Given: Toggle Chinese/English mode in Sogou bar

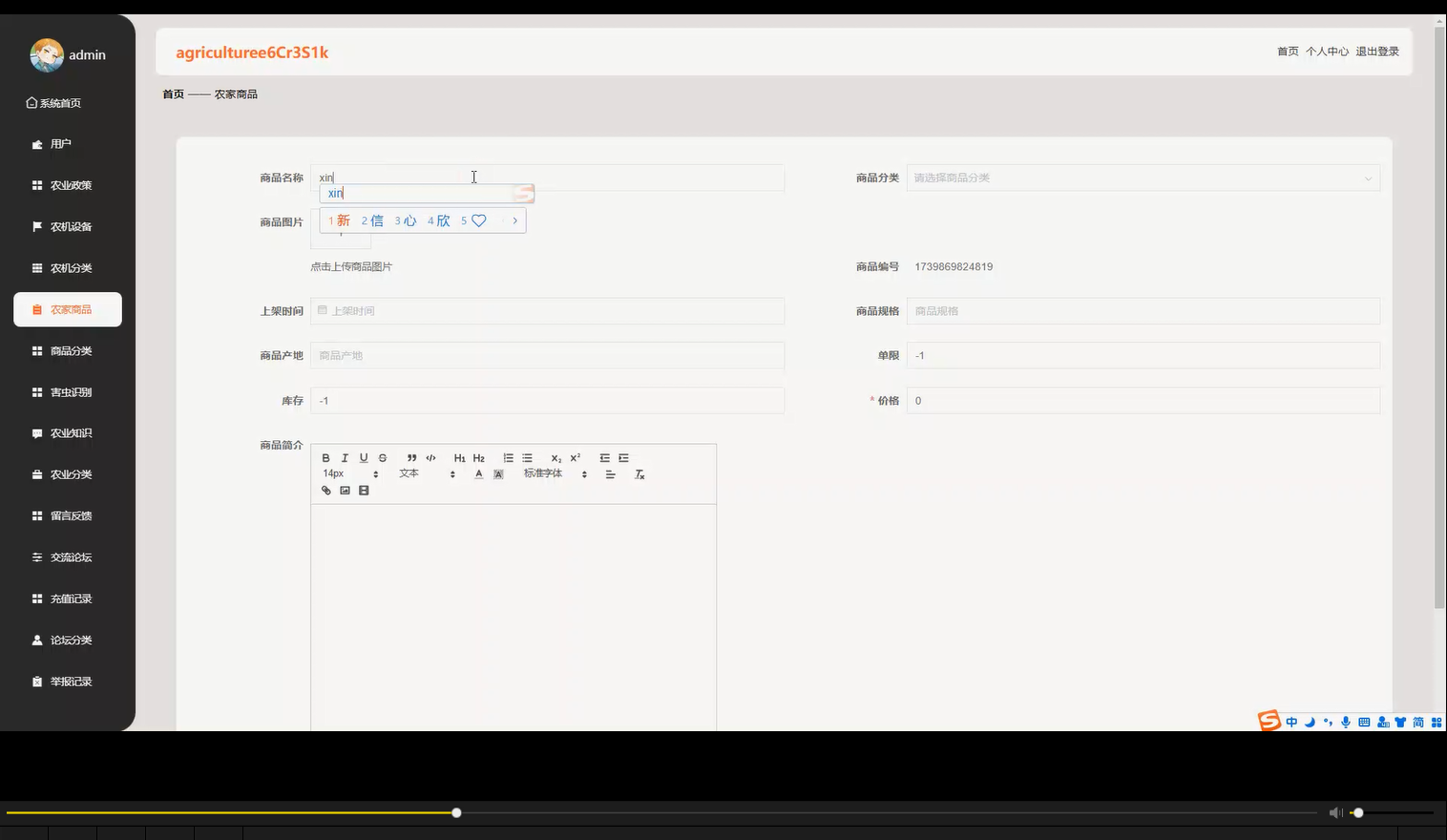Looking at the screenshot, I should (1291, 723).
